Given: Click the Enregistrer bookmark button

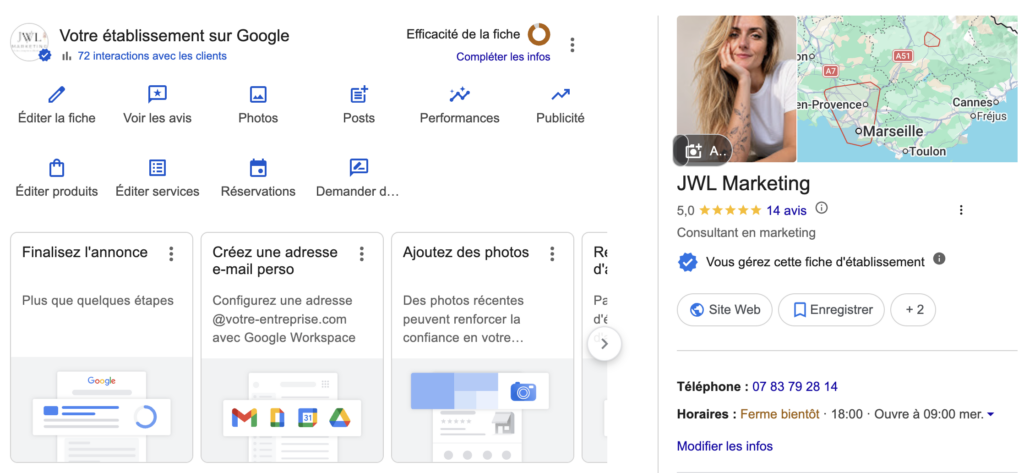Looking at the screenshot, I should [831, 310].
